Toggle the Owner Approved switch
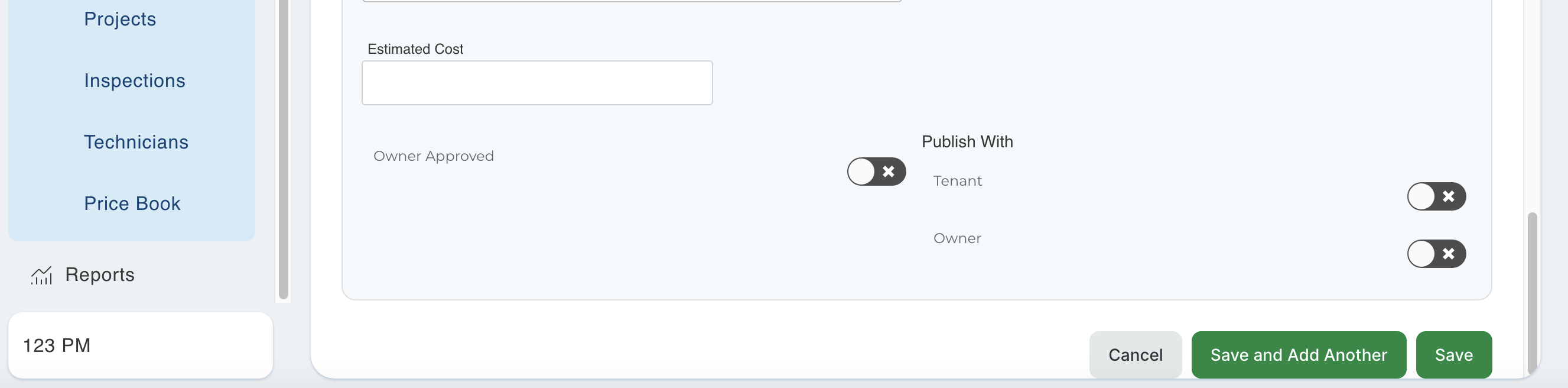Screen dimensions: 1568x388 [876, 172]
